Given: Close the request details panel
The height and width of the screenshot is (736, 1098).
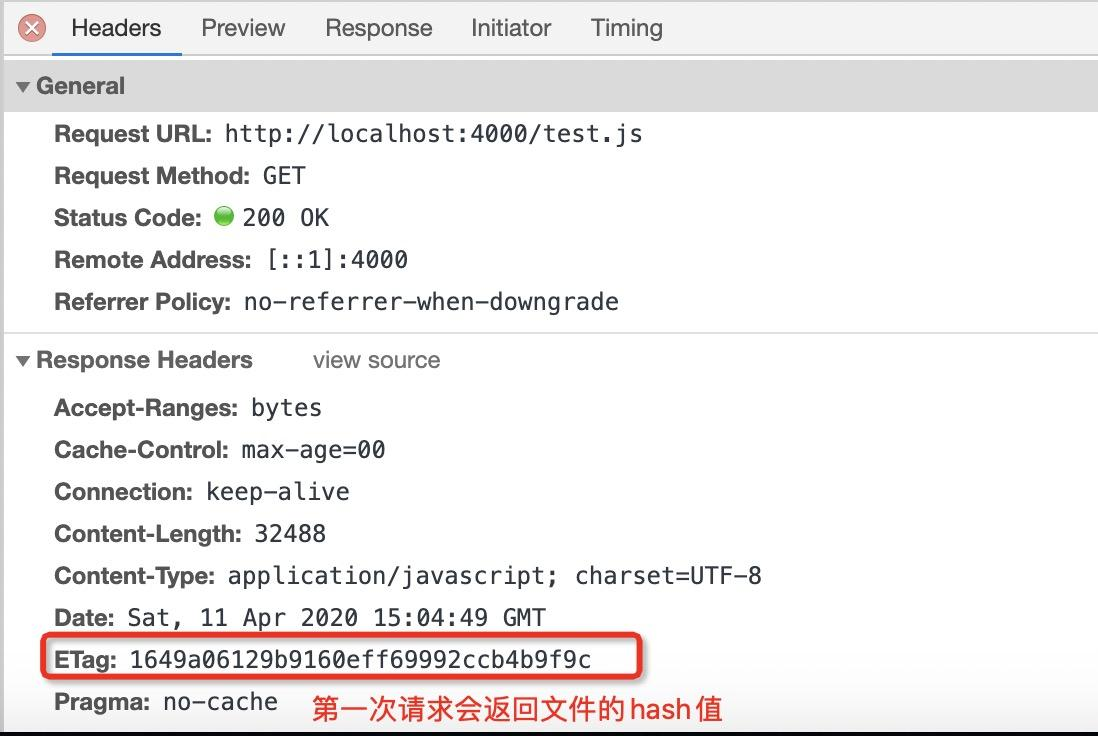Looking at the screenshot, I should point(32,29).
